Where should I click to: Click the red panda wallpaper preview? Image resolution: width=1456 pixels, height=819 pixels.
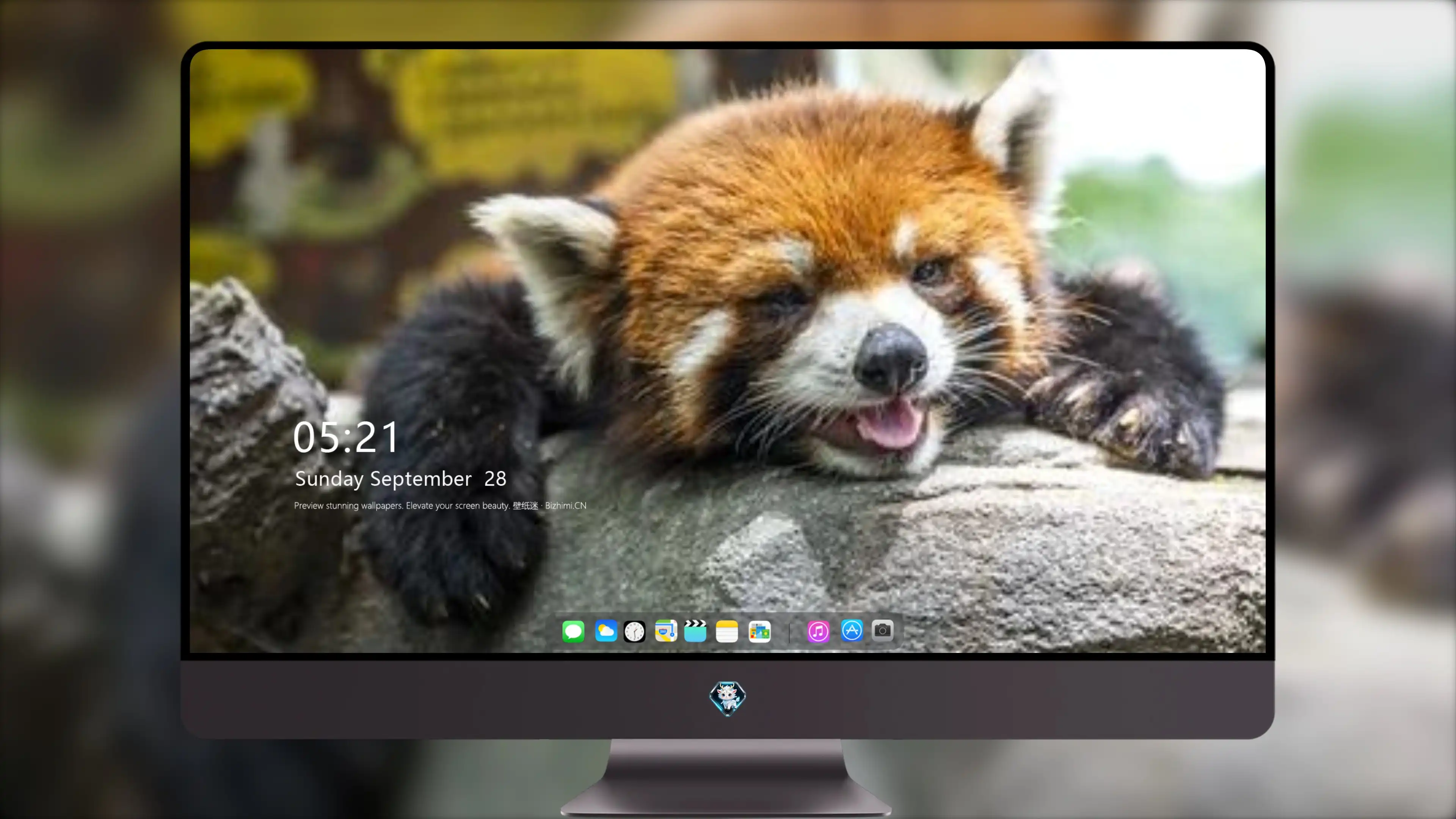pyautogui.click(x=728, y=350)
